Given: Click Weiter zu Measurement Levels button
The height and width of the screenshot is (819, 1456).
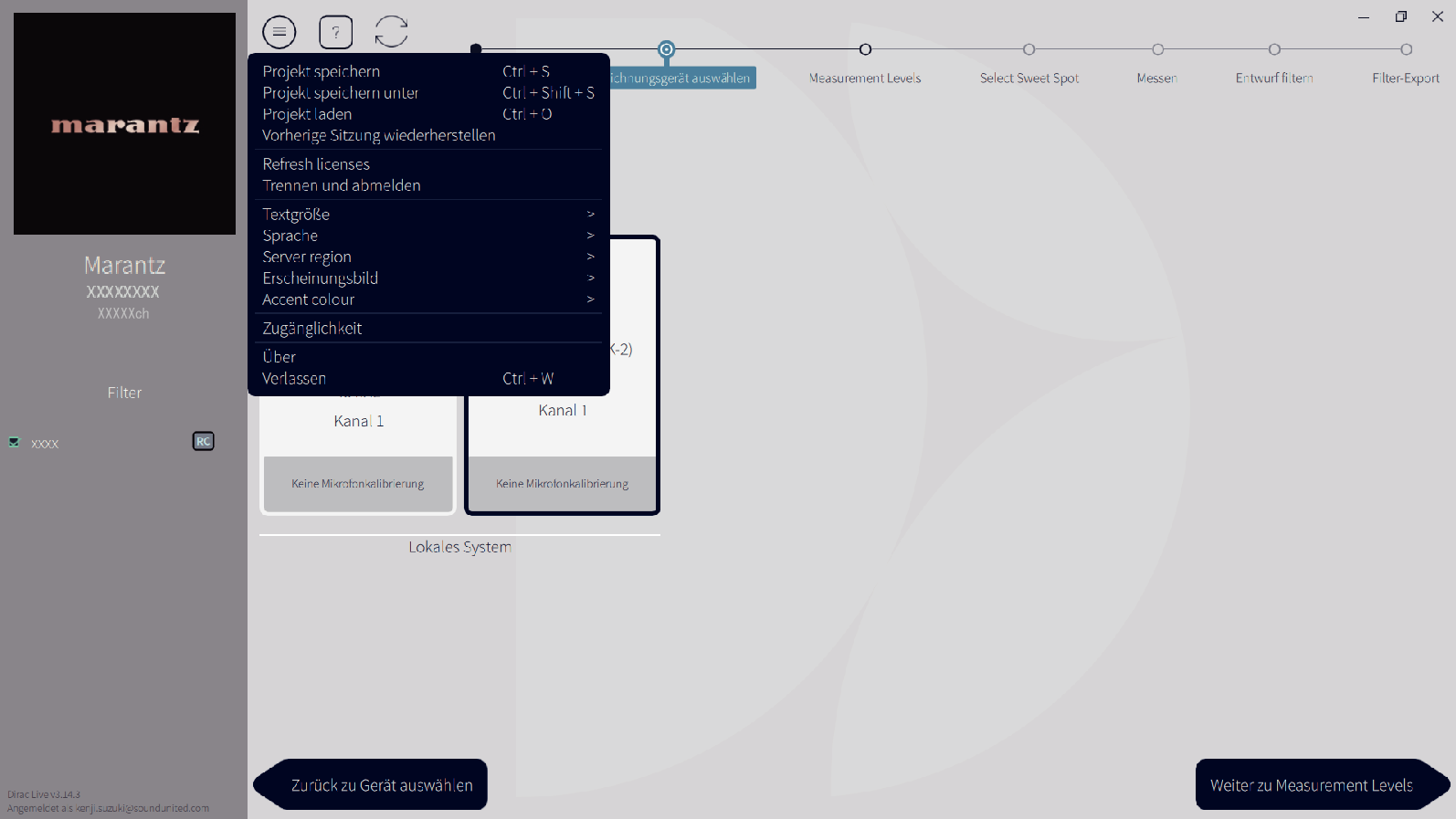Looking at the screenshot, I should 1323,784.
